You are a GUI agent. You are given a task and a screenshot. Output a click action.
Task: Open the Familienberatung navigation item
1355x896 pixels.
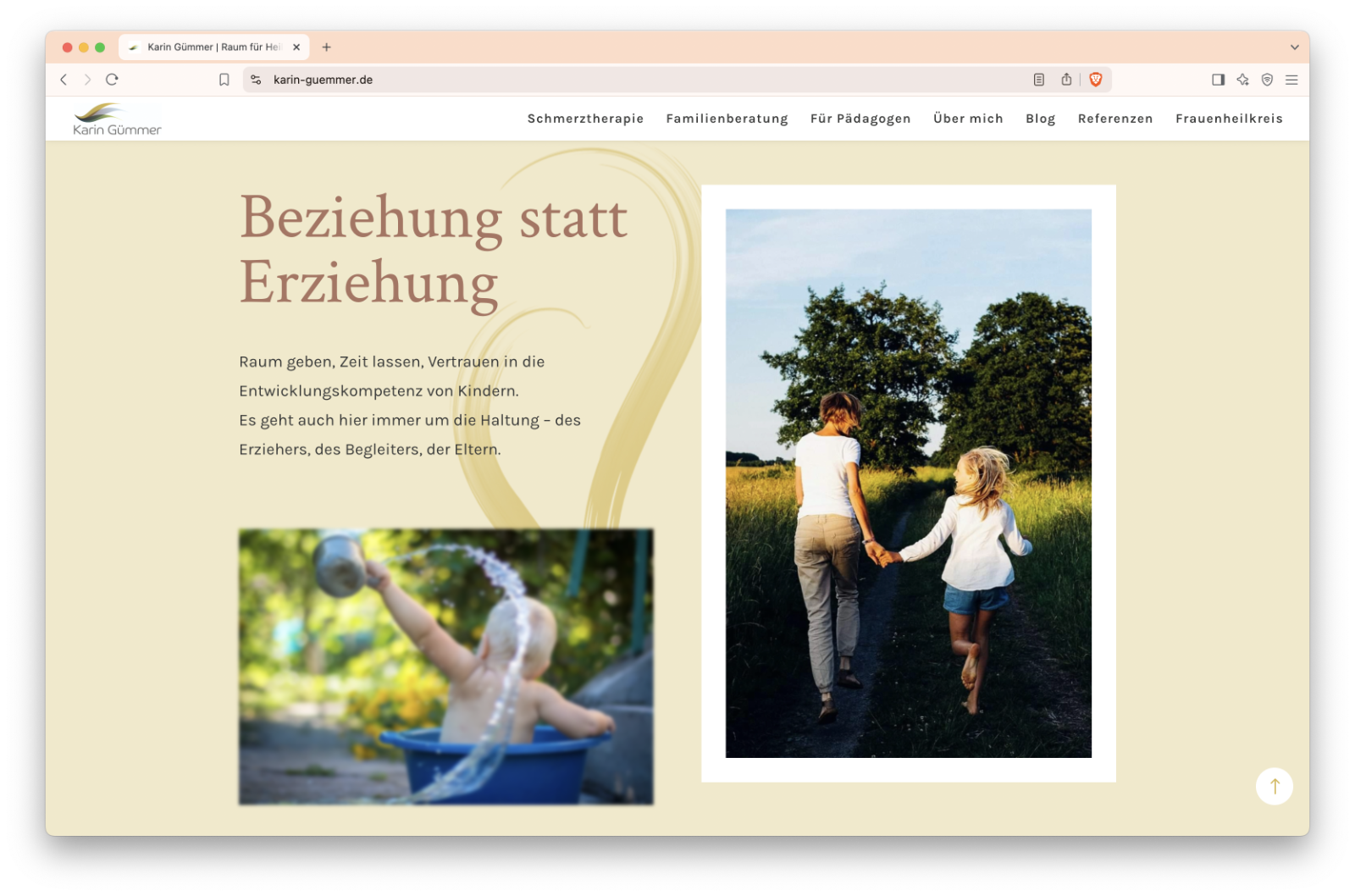pos(727,119)
